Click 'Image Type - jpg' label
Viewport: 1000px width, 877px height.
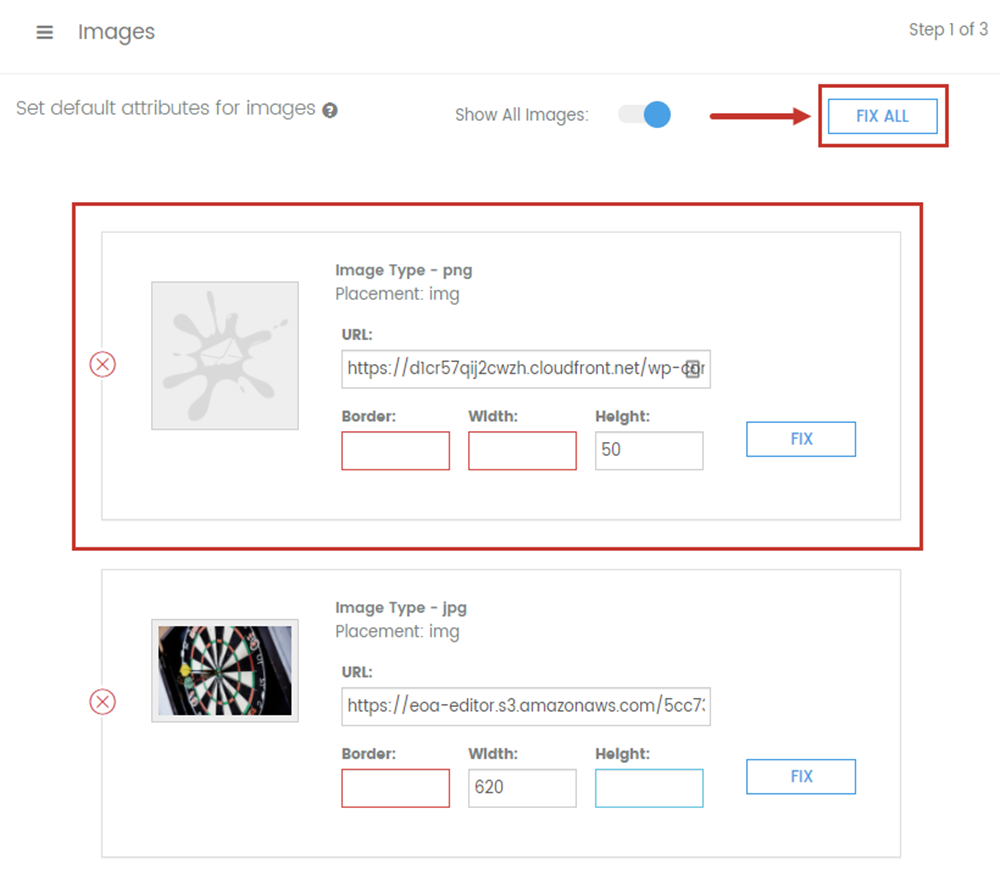click(x=401, y=608)
